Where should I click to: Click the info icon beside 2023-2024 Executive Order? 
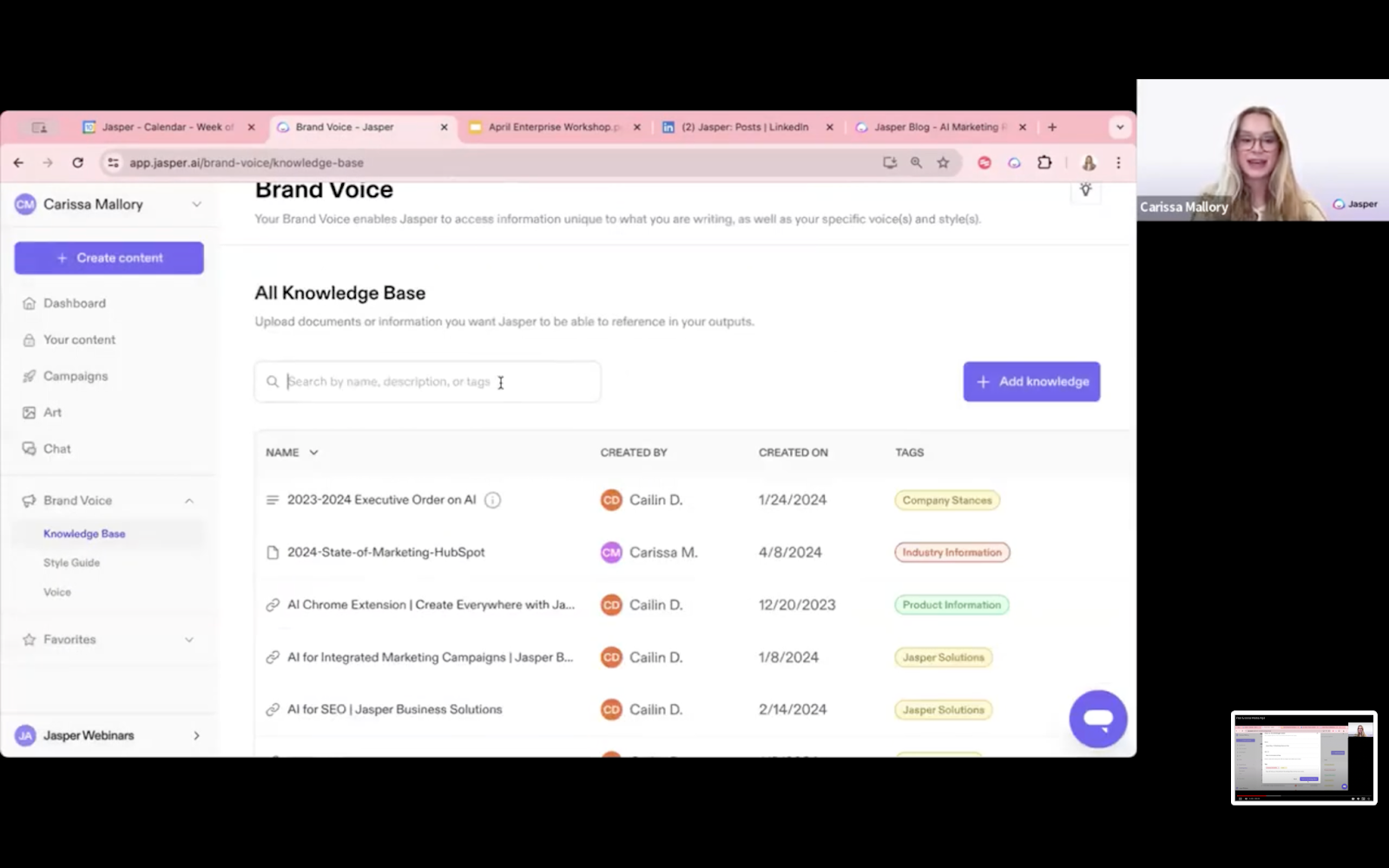(492, 500)
